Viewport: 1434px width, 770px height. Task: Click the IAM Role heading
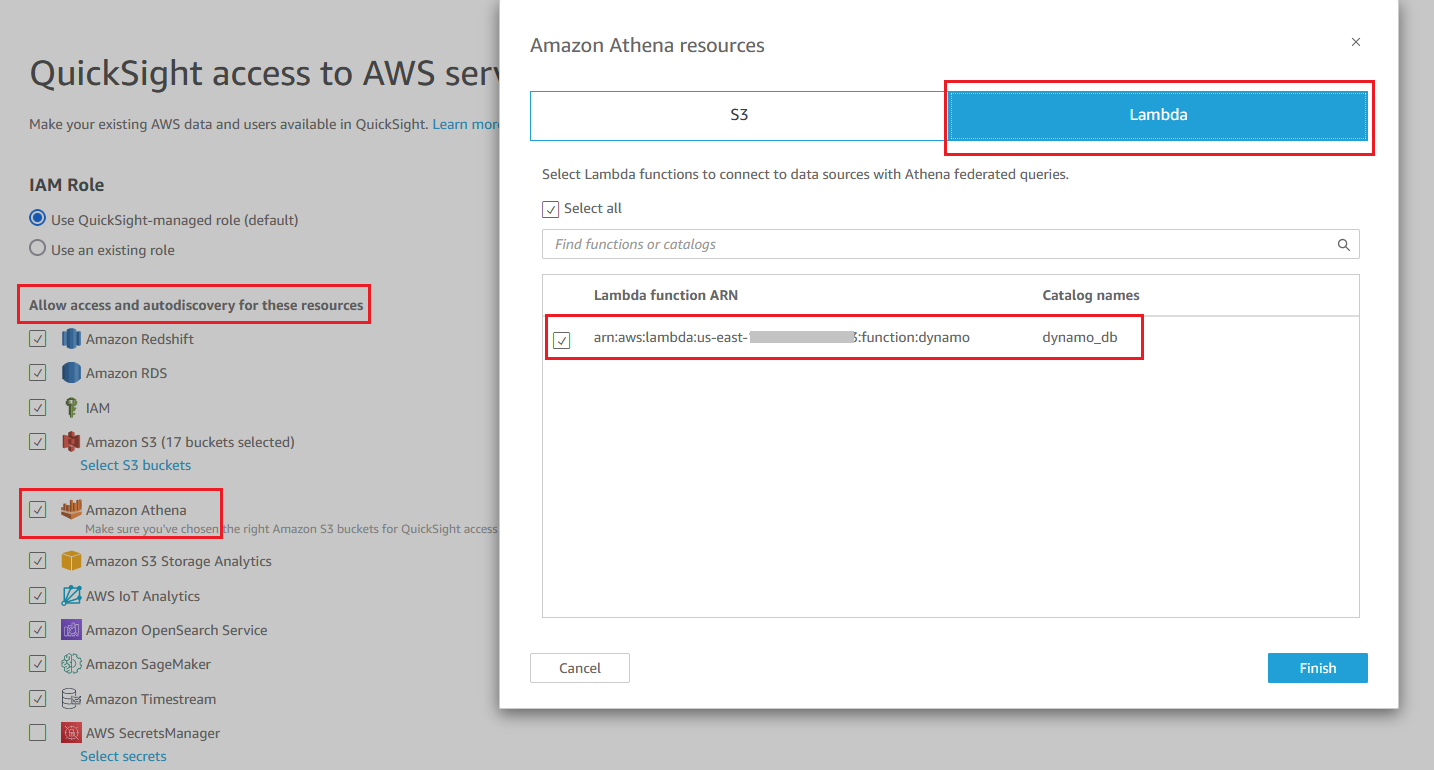[x=67, y=185]
